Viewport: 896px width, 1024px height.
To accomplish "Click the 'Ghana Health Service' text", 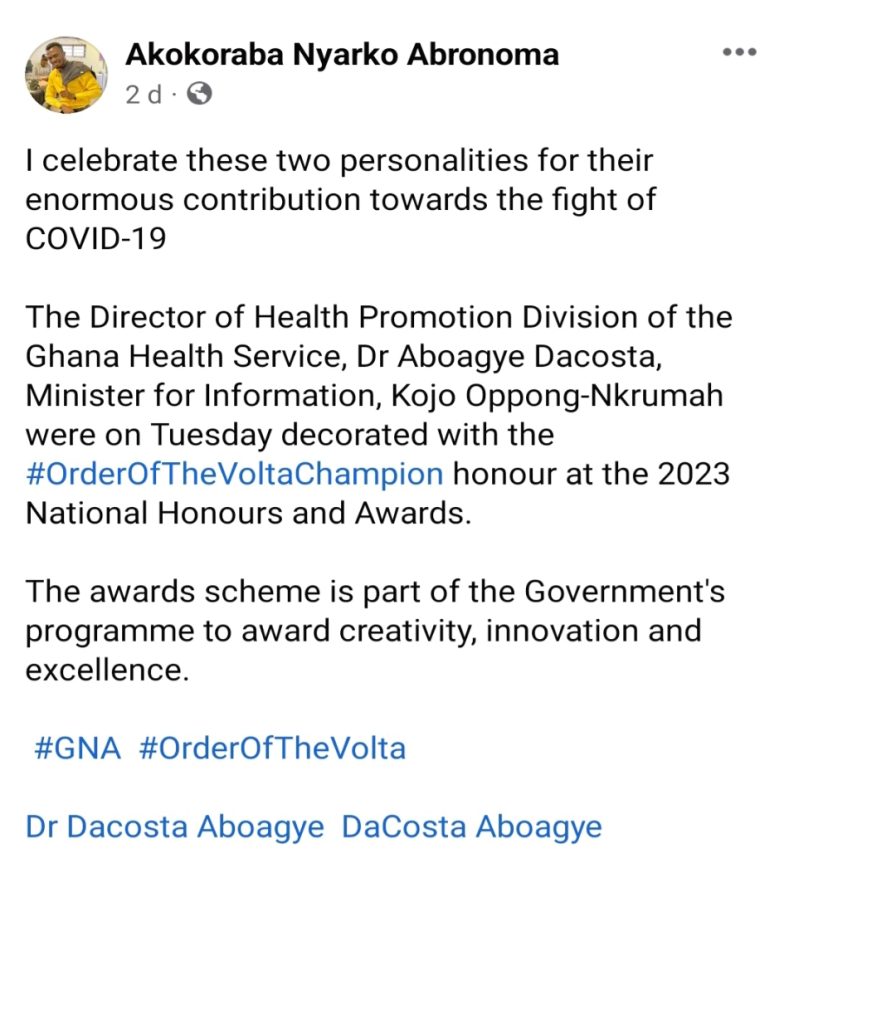I will click(184, 357).
